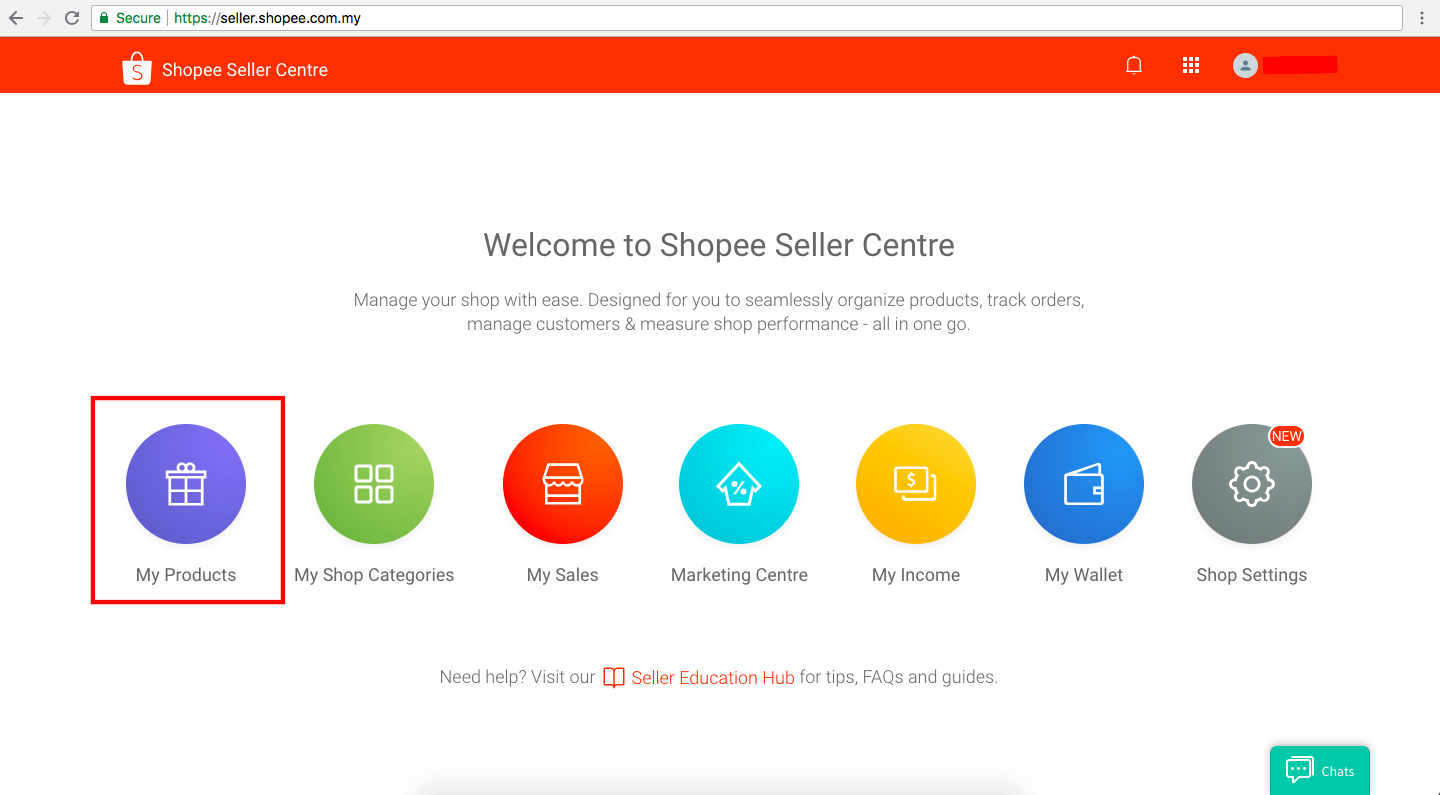
Task: Click the Shopee shopping bag logo
Action: 137,69
